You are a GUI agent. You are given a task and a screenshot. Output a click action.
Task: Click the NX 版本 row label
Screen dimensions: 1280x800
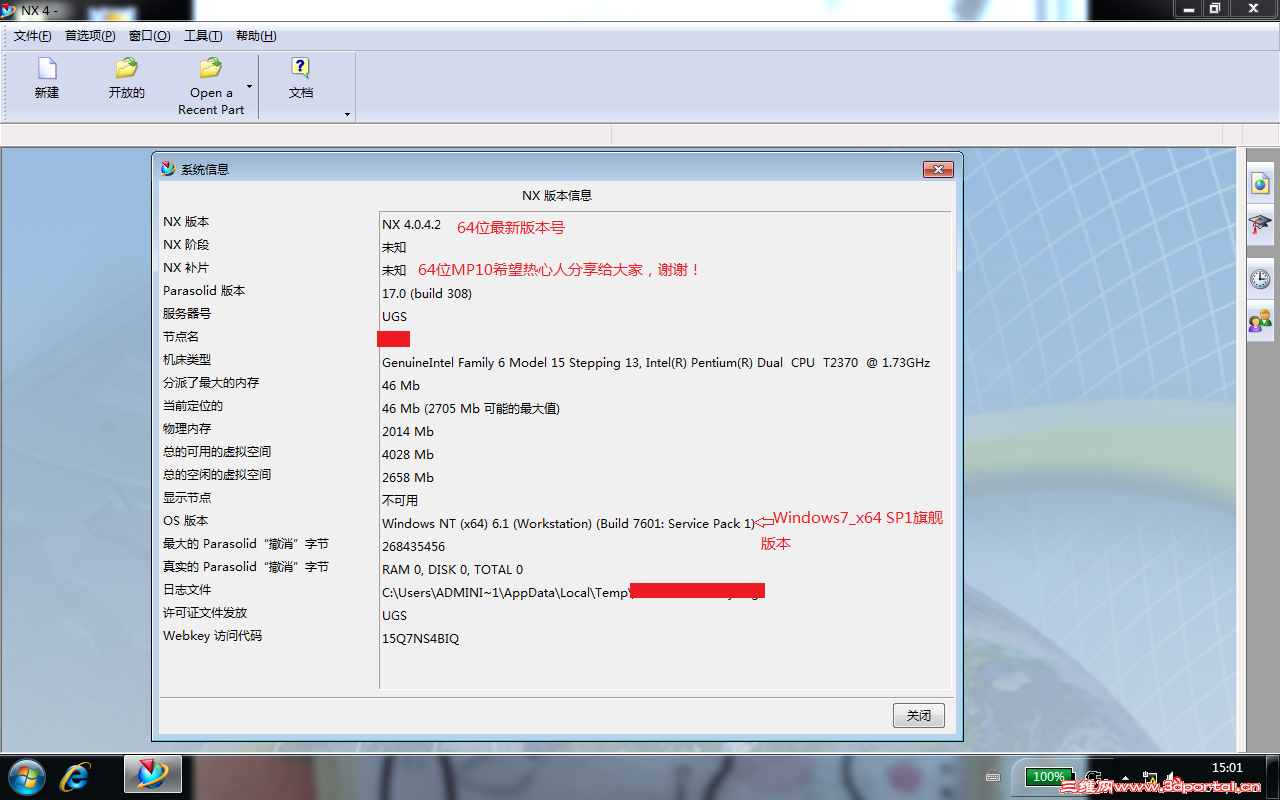(187, 222)
